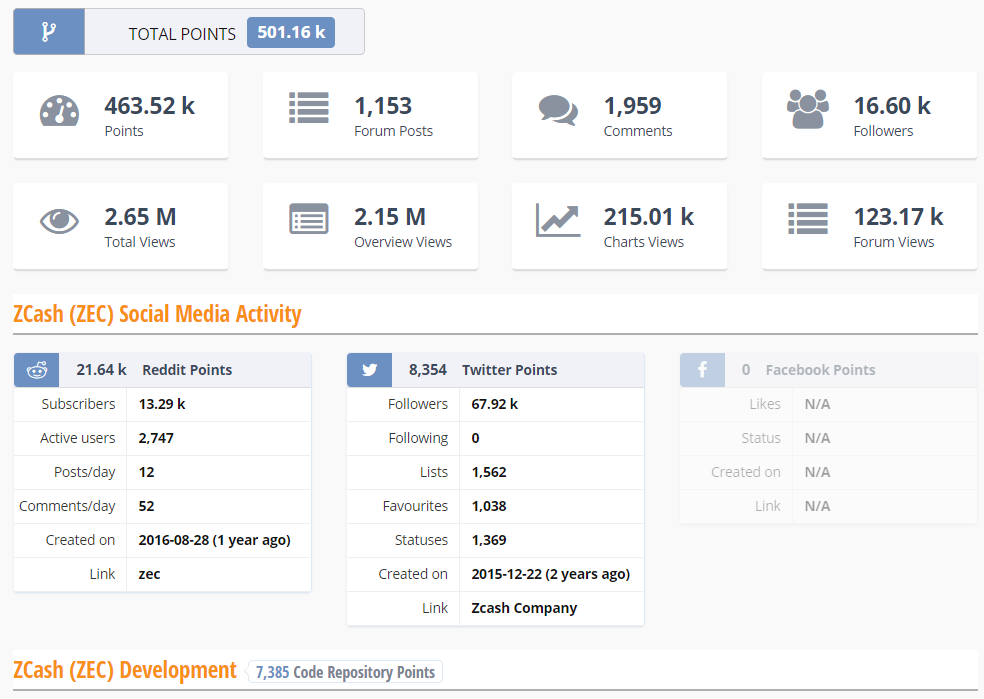Click the speedometer icon next to Points
984x699 pixels.
60,111
